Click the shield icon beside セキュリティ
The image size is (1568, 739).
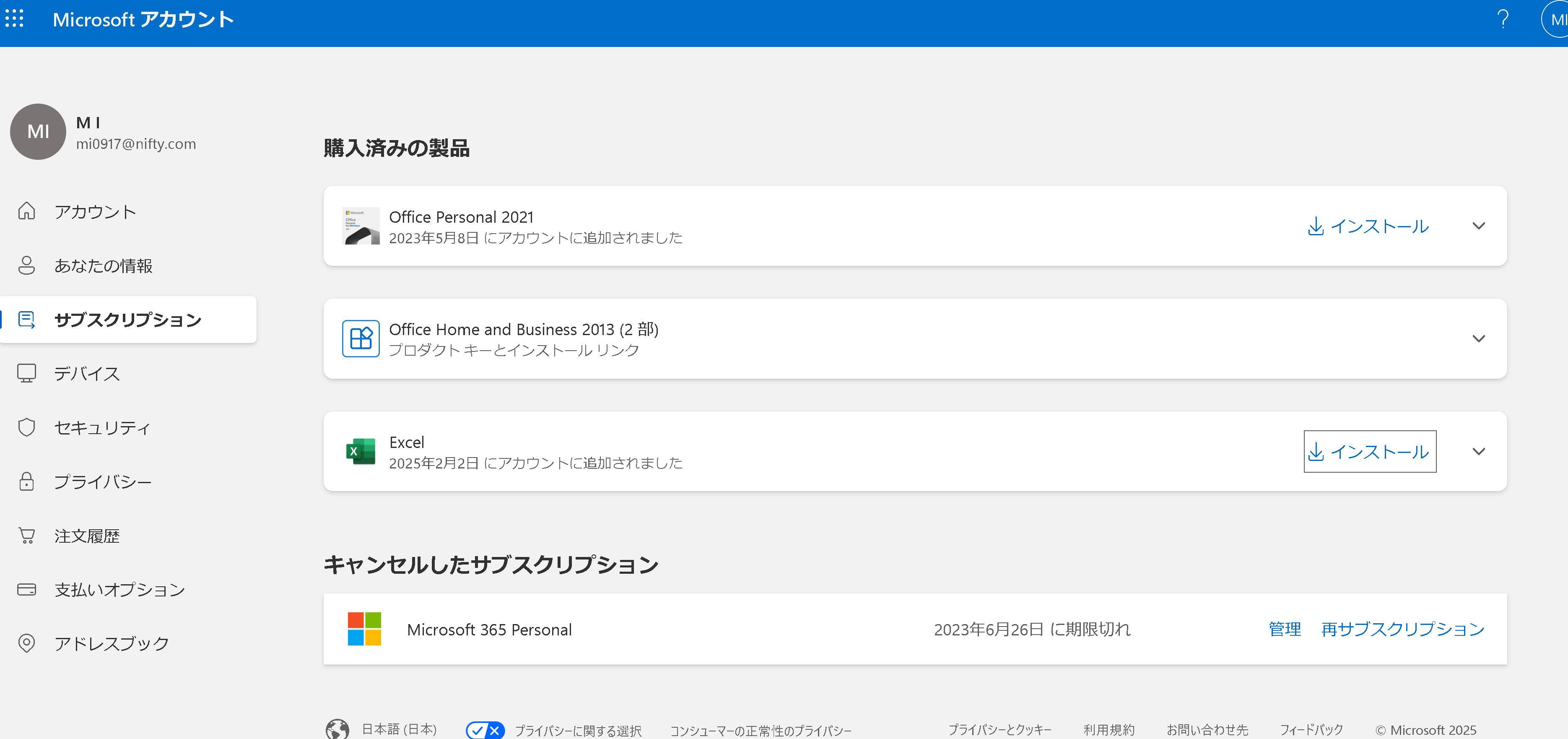coord(26,427)
